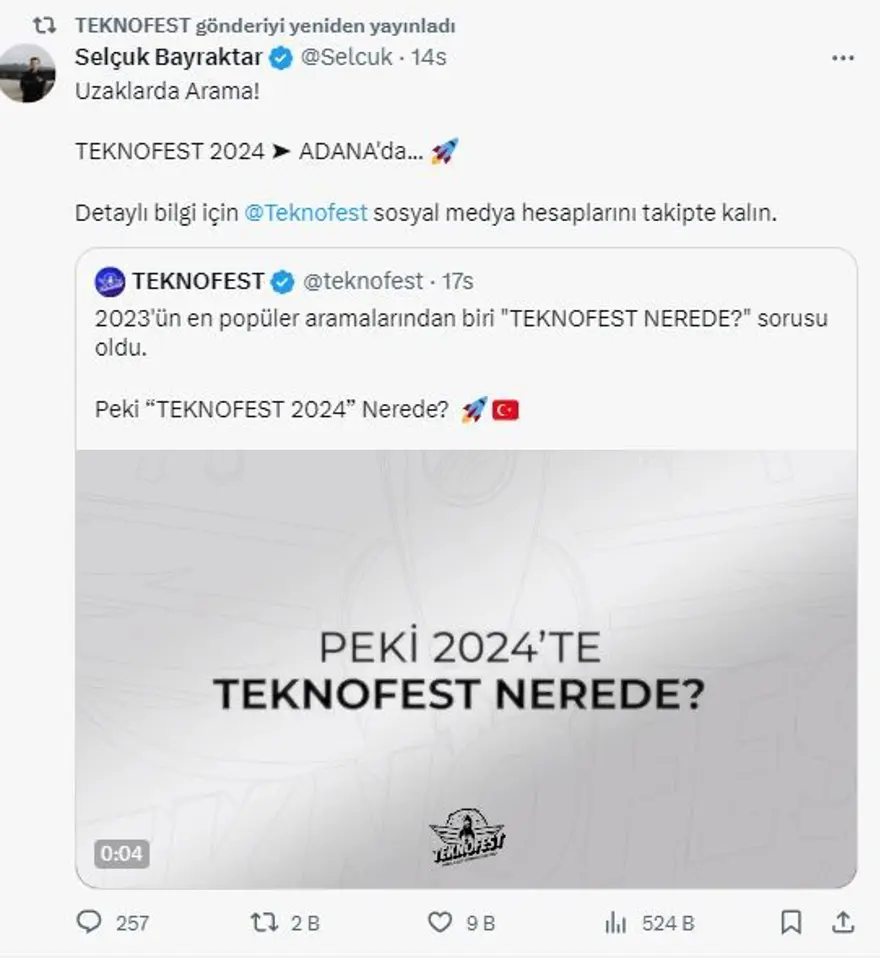The width and height of the screenshot is (880, 958).
Task: Open Selçuk Bayraktar's profile picture
Action: point(27,73)
